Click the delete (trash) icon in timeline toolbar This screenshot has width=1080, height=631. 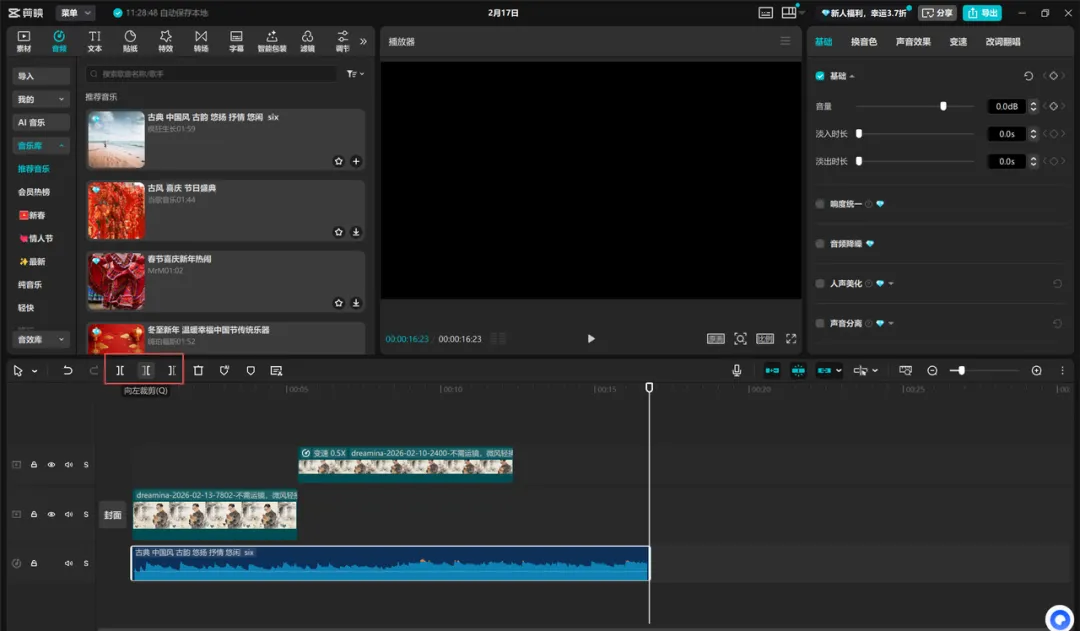click(x=198, y=370)
